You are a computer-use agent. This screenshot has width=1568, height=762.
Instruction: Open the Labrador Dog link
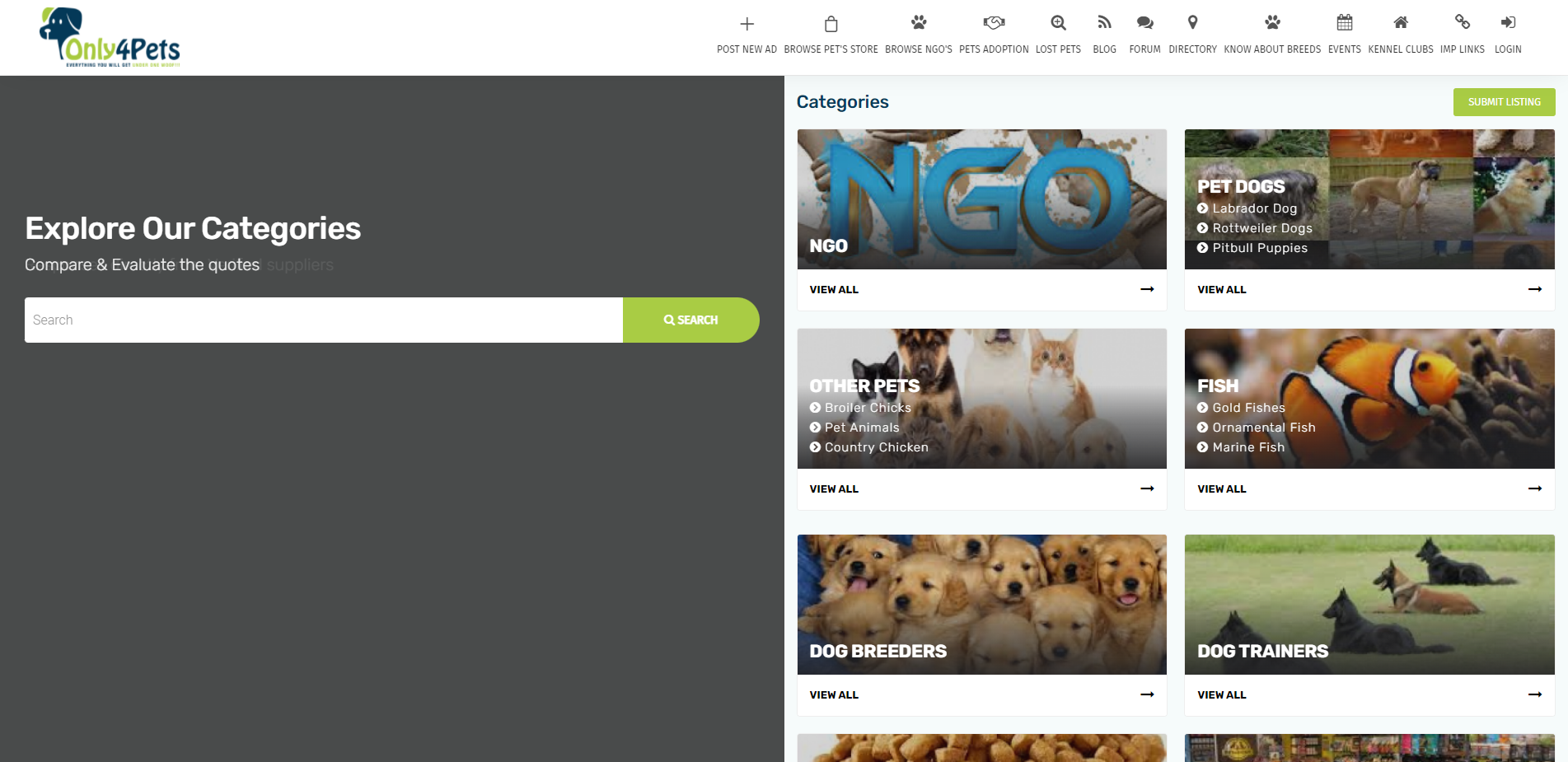(1254, 208)
